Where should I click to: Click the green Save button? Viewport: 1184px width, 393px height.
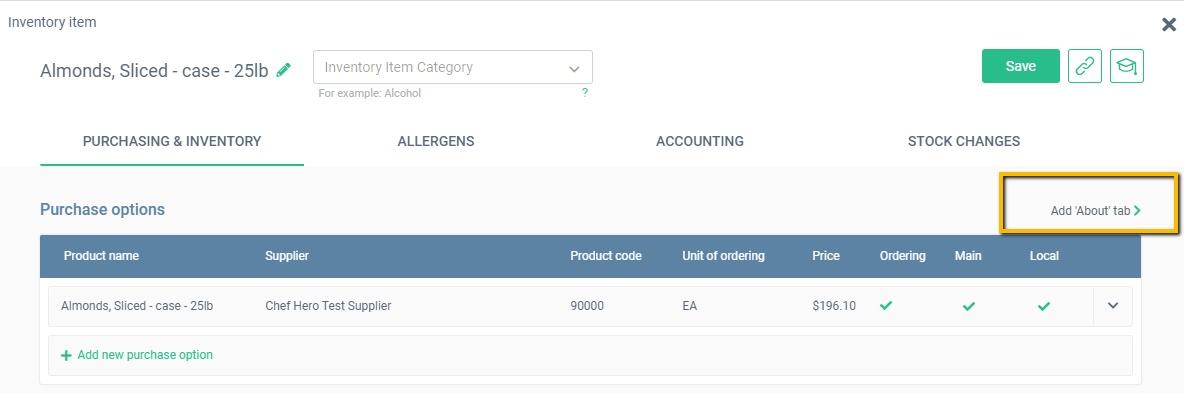tap(1021, 67)
